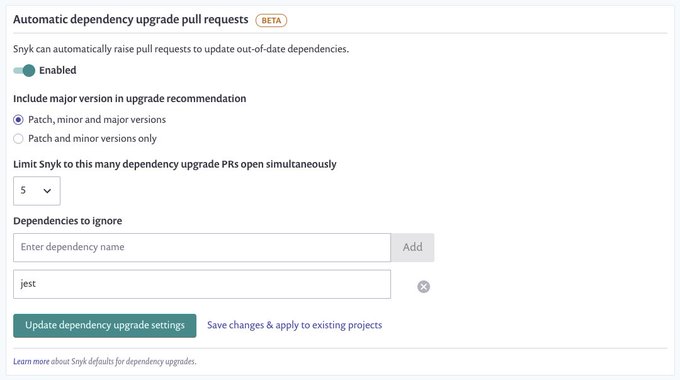Click the Automatic dependency upgrade pull requests heading
This screenshot has width=680, height=380.
[131, 20]
